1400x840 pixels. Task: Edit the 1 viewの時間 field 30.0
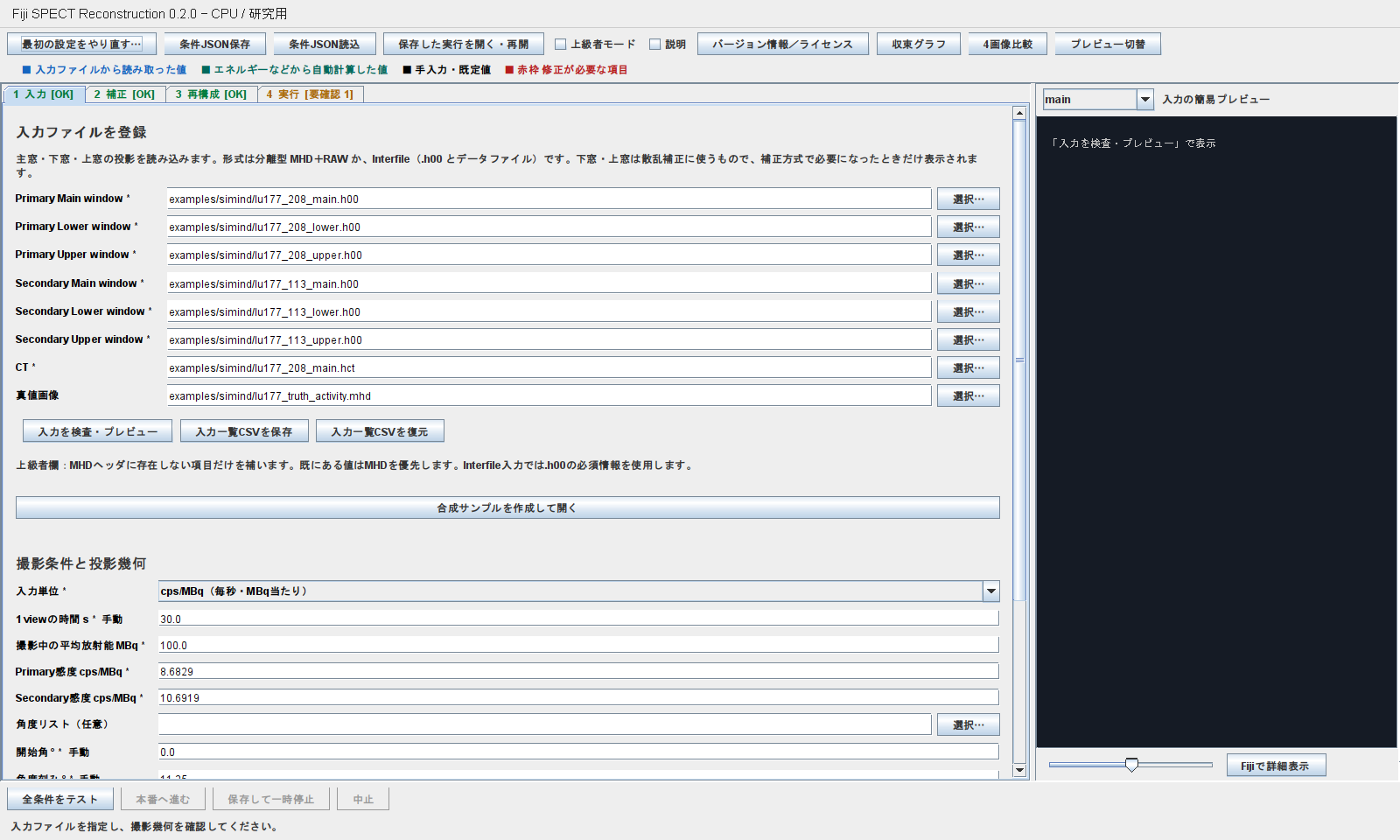coord(578,619)
